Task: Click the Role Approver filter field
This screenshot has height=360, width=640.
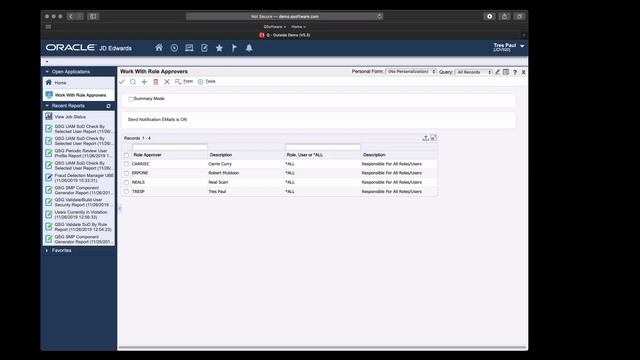Action: coord(170,147)
